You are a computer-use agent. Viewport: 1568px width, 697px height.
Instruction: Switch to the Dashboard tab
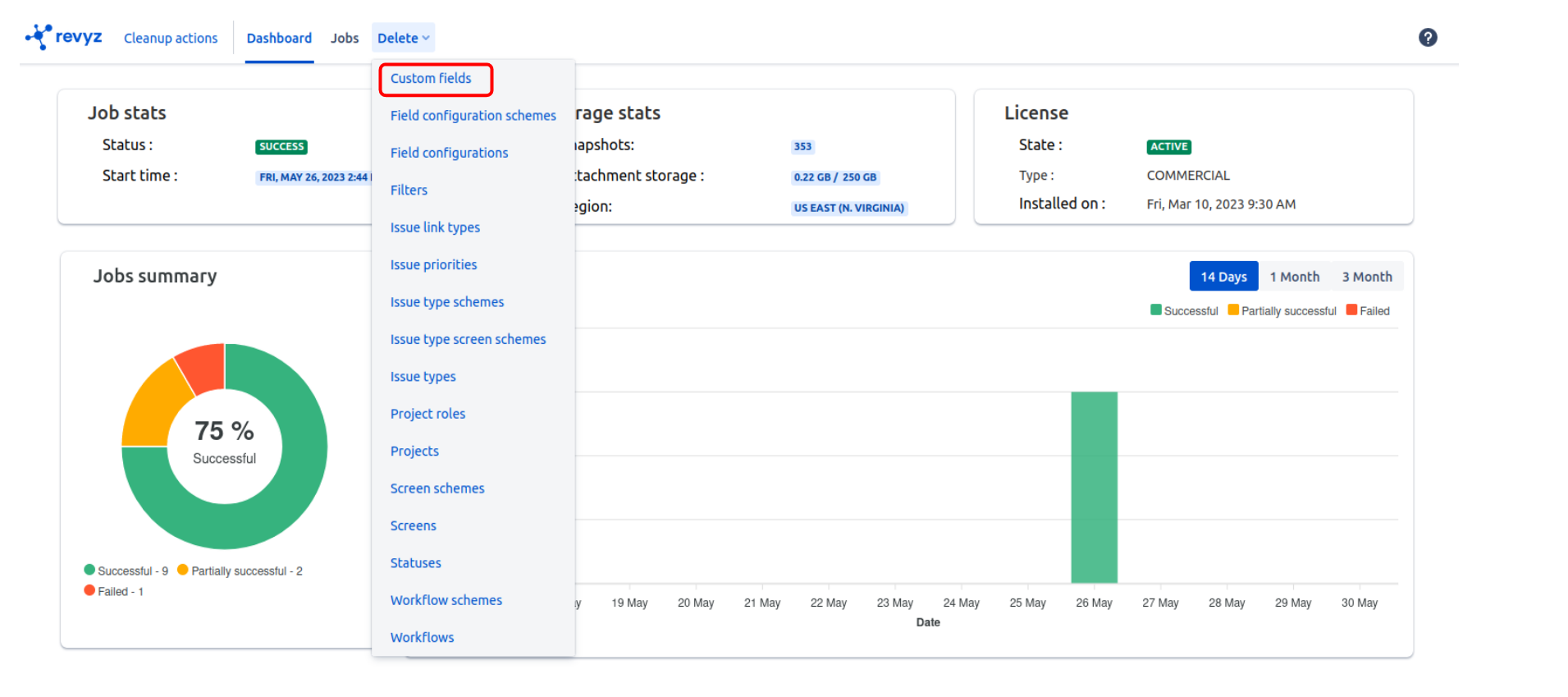279,39
